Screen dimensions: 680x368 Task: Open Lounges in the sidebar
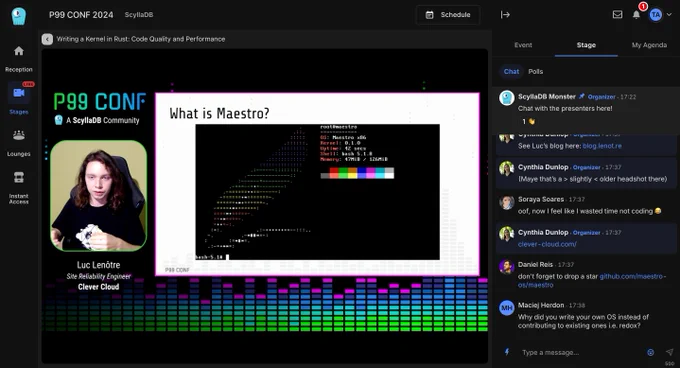(19, 143)
